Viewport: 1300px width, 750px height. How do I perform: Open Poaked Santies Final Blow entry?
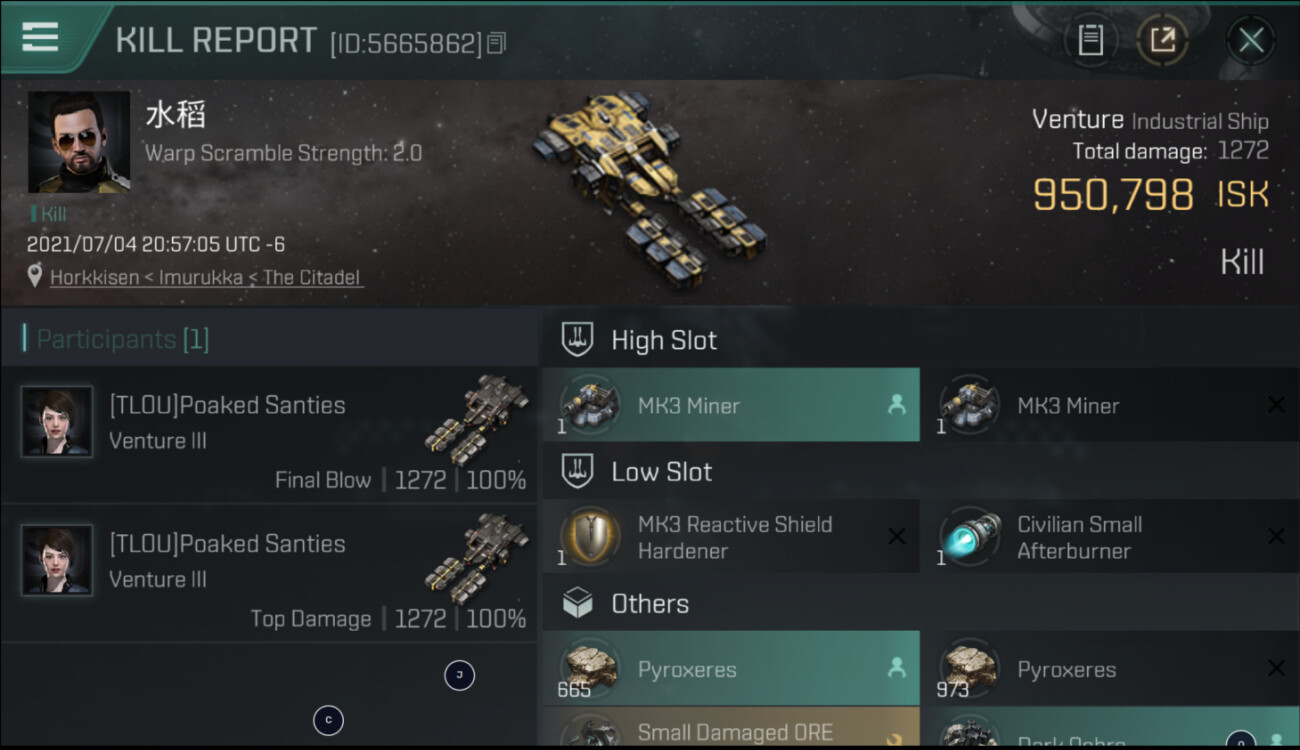click(x=269, y=435)
